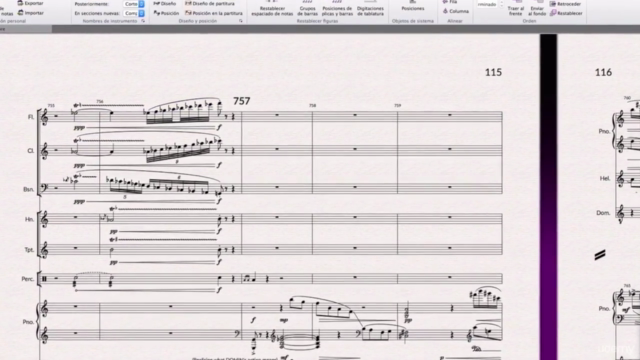Viewport: 640px width, 360px height.
Task: Align objects in a row with Fila
Action: point(450,2)
